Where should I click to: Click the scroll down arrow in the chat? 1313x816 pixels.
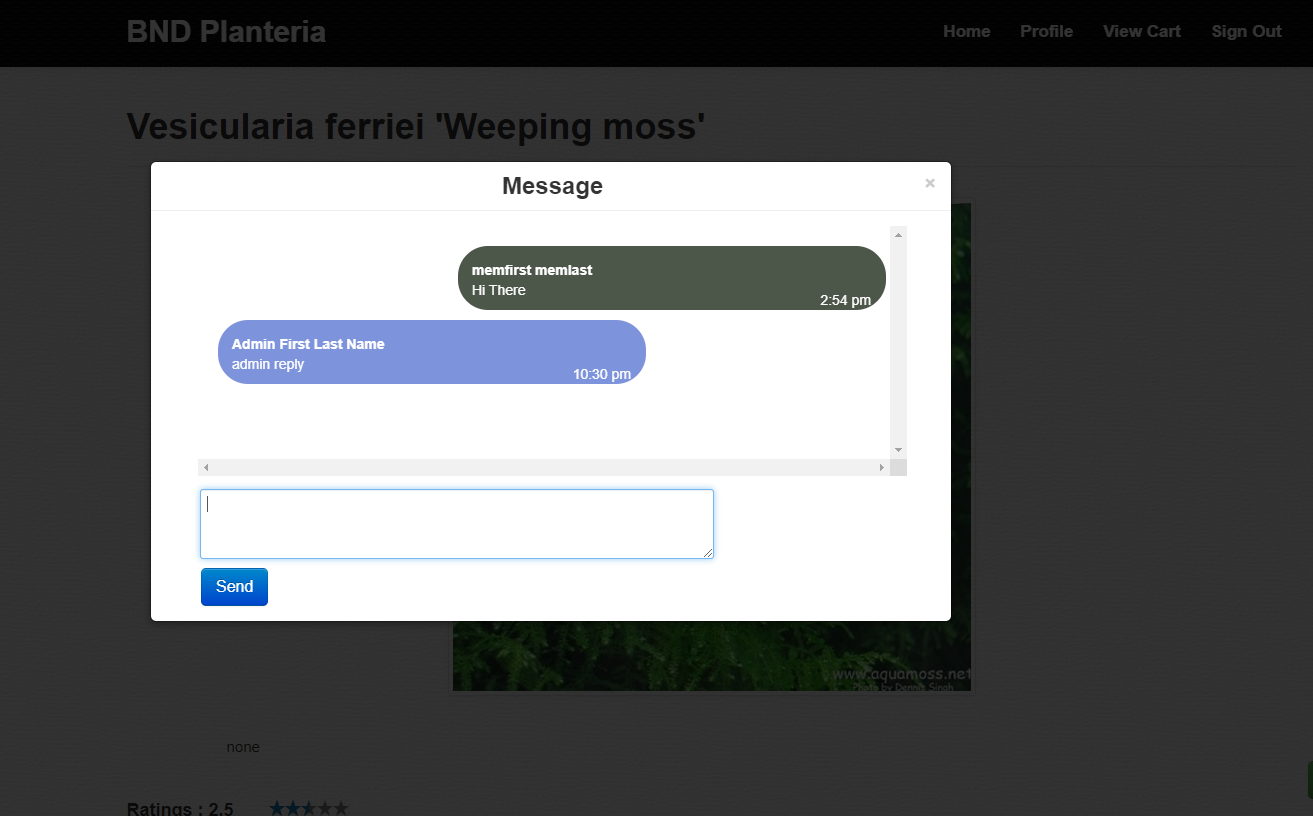click(x=898, y=450)
